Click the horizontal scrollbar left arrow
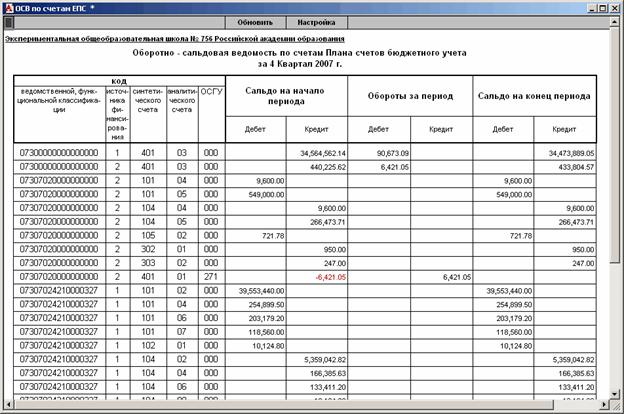The image size is (624, 414). 8,406
